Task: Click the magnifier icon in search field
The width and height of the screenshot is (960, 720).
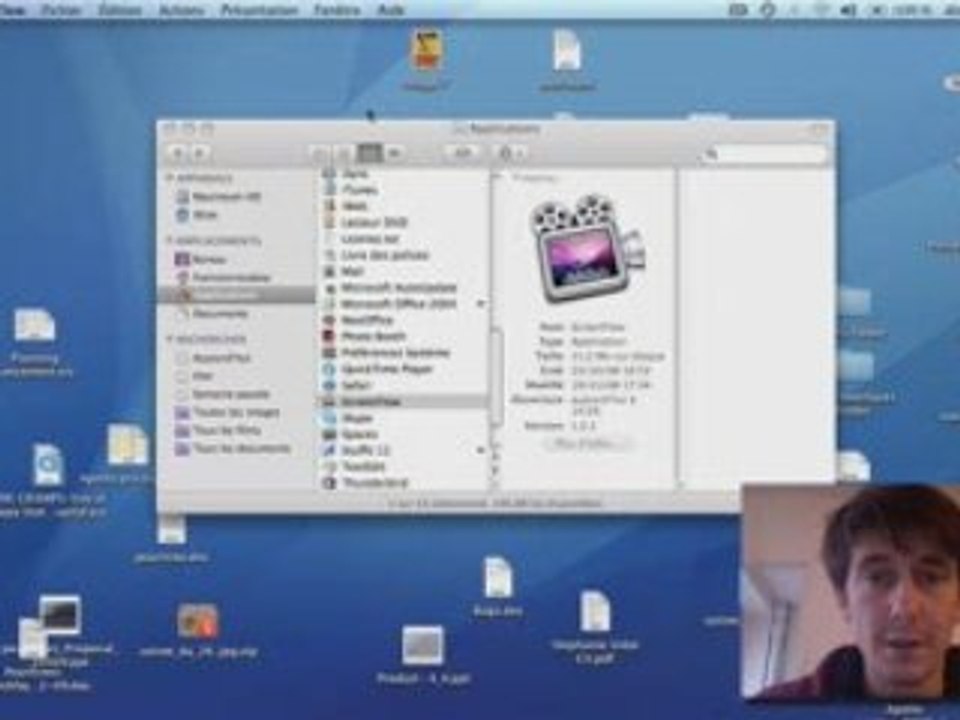Action: (x=711, y=154)
